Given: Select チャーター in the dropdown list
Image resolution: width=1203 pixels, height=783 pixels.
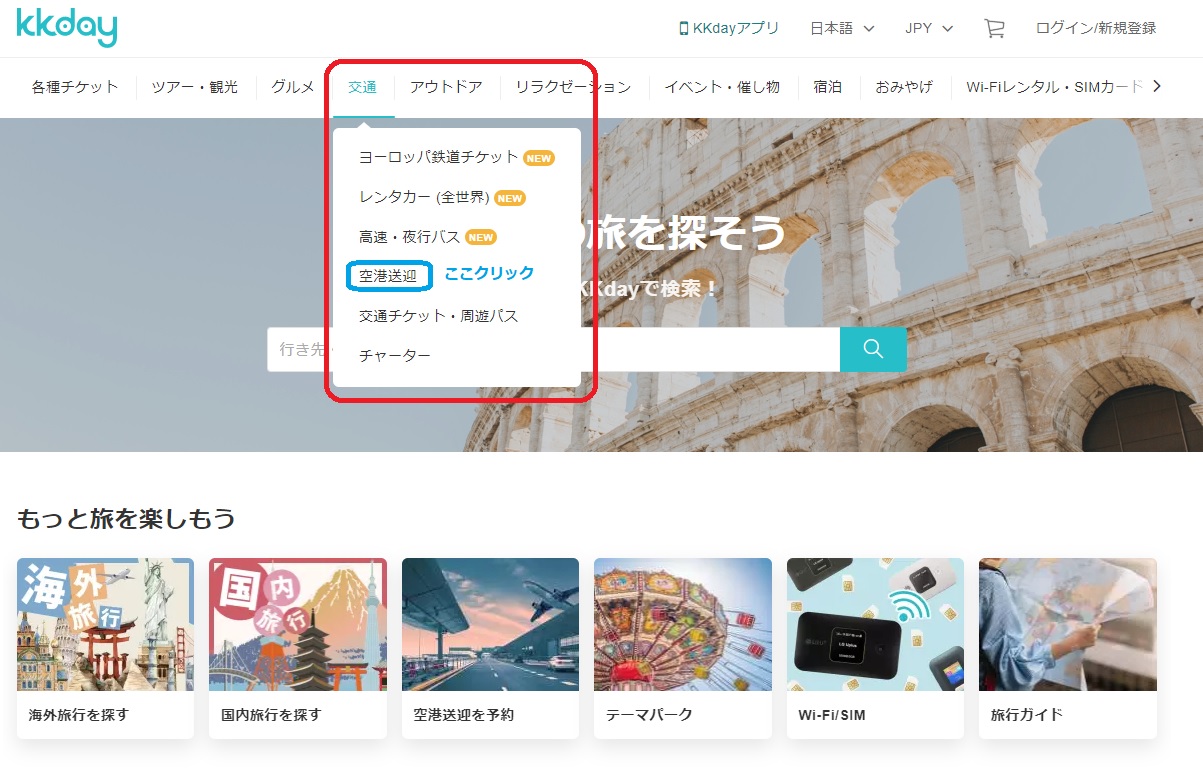Looking at the screenshot, I should click(394, 354).
